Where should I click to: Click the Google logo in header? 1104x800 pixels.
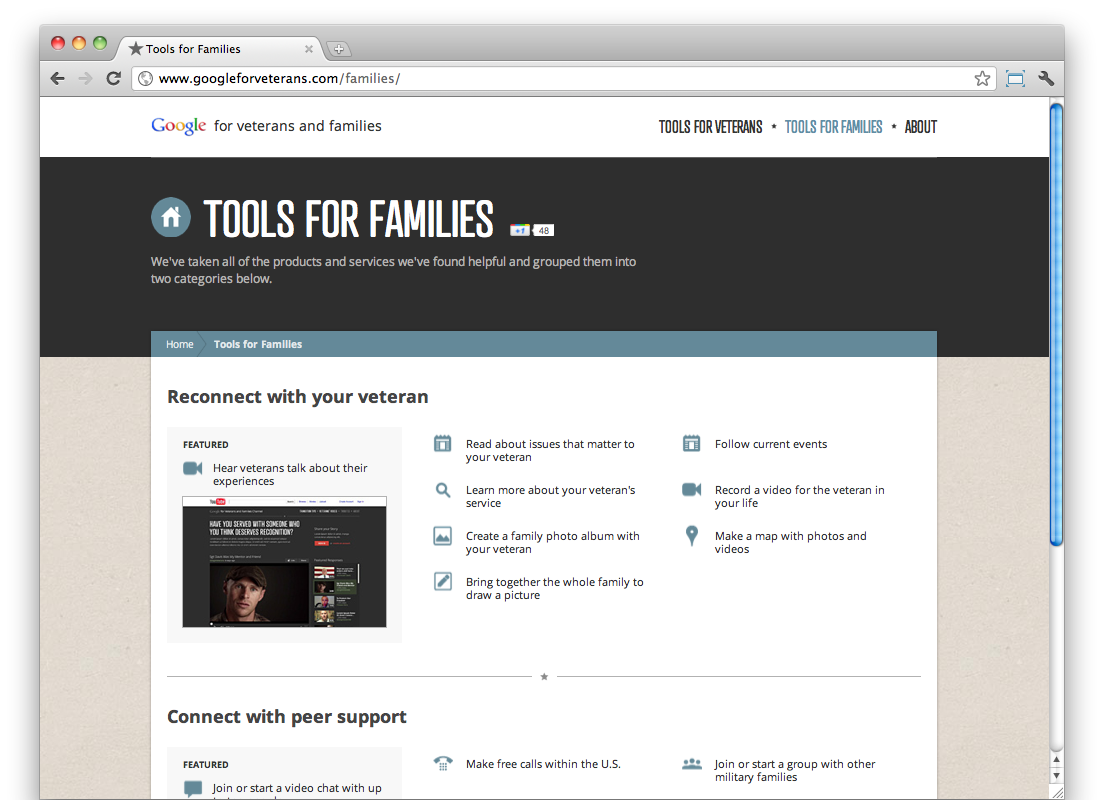[x=179, y=126]
